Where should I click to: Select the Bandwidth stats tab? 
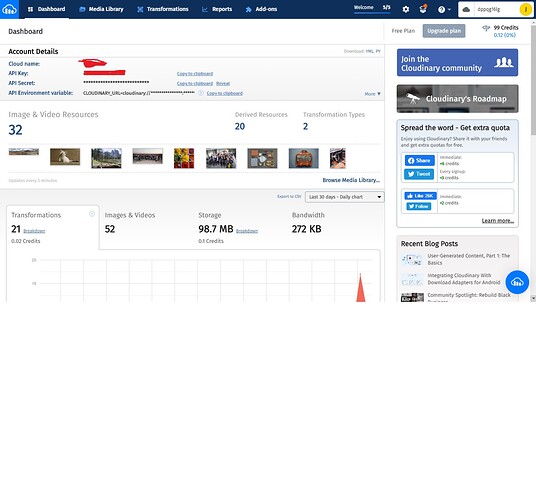[x=333, y=226]
